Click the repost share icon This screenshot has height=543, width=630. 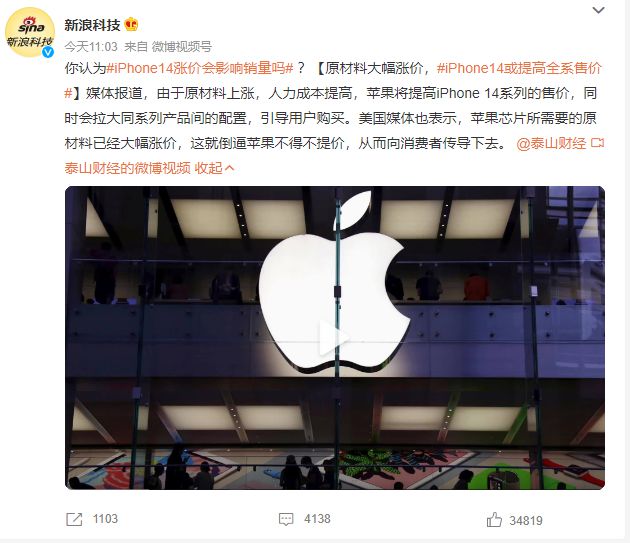pos(74,519)
